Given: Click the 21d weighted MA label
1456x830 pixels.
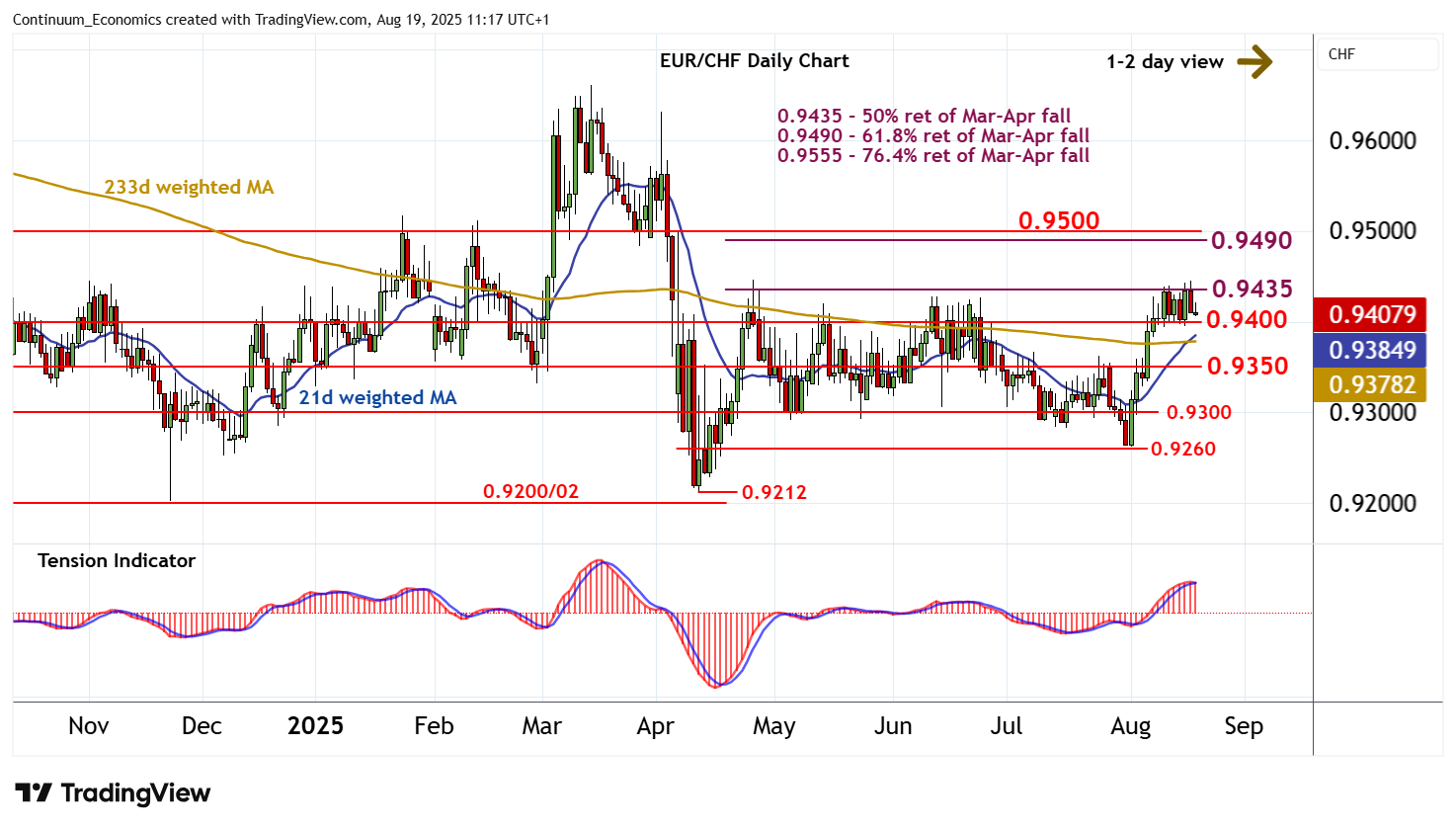Looking at the screenshot, I should 377,397.
